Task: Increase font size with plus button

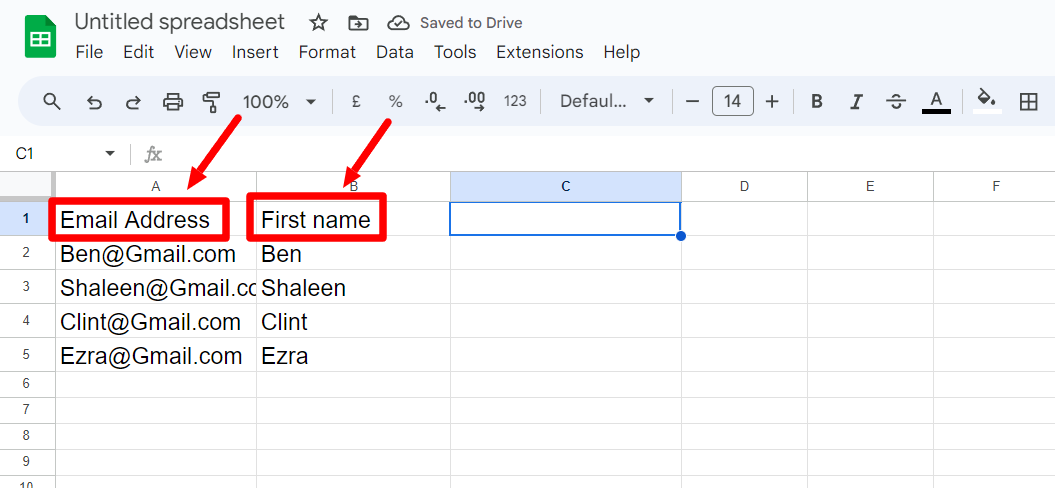Action: [x=772, y=102]
